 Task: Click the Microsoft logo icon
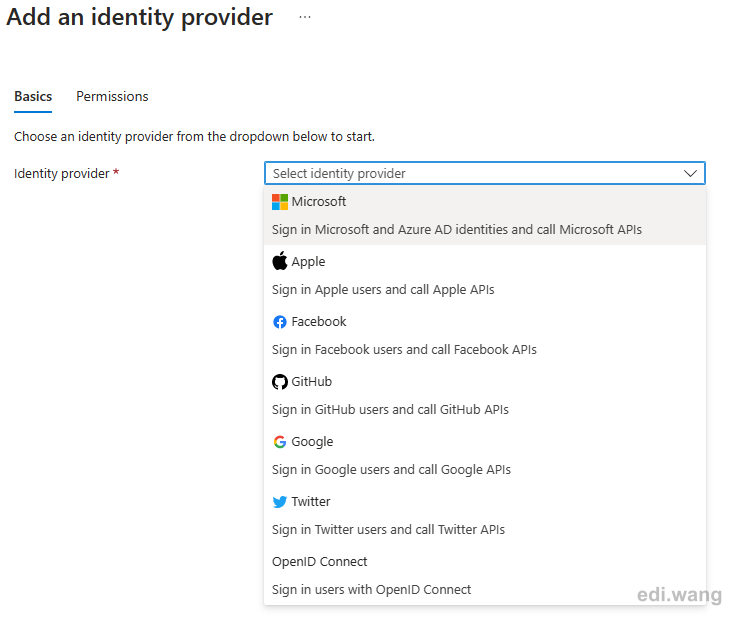coord(280,202)
